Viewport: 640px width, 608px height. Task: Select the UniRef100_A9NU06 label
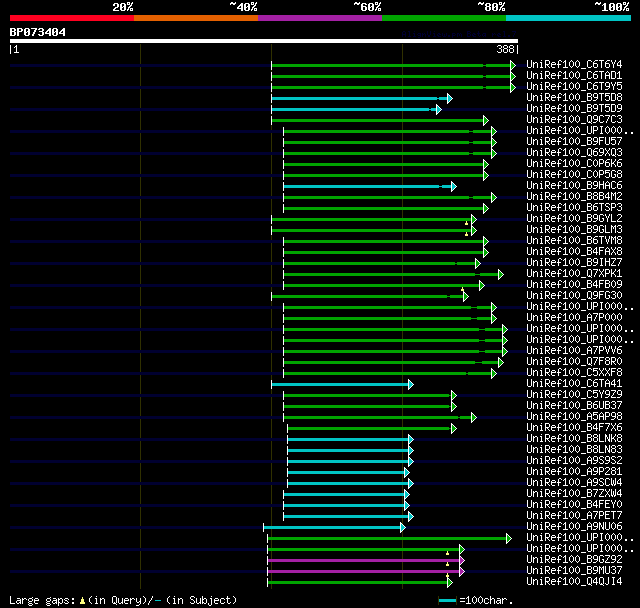574,527
